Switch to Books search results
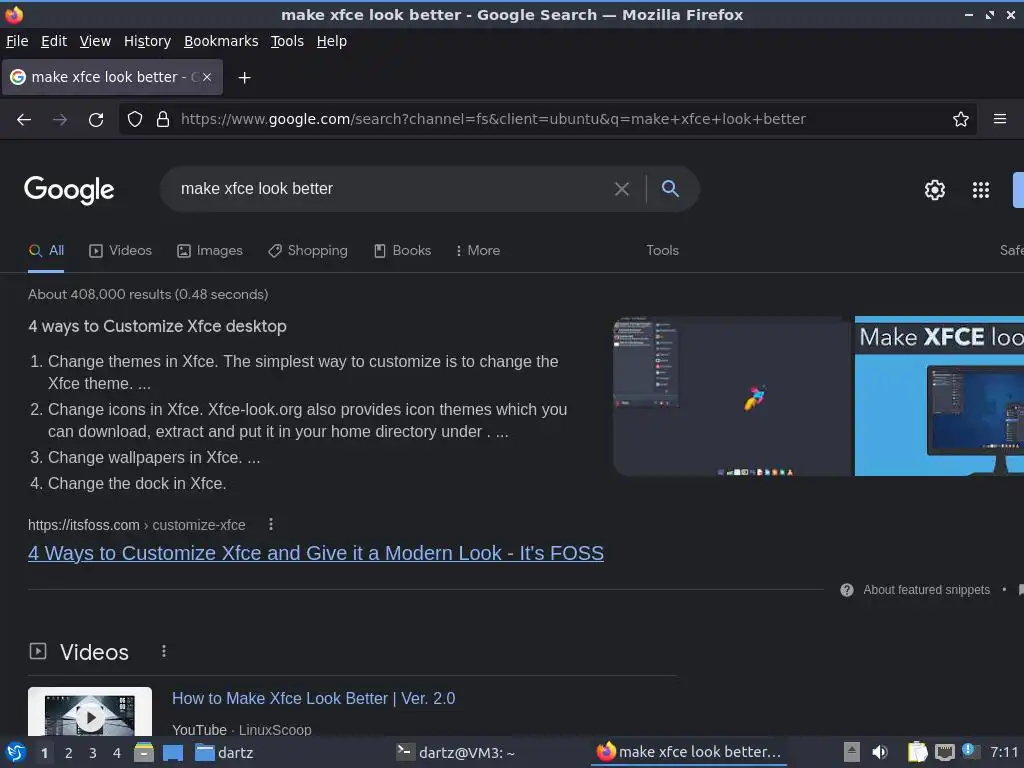1024x768 pixels. coord(402,251)
